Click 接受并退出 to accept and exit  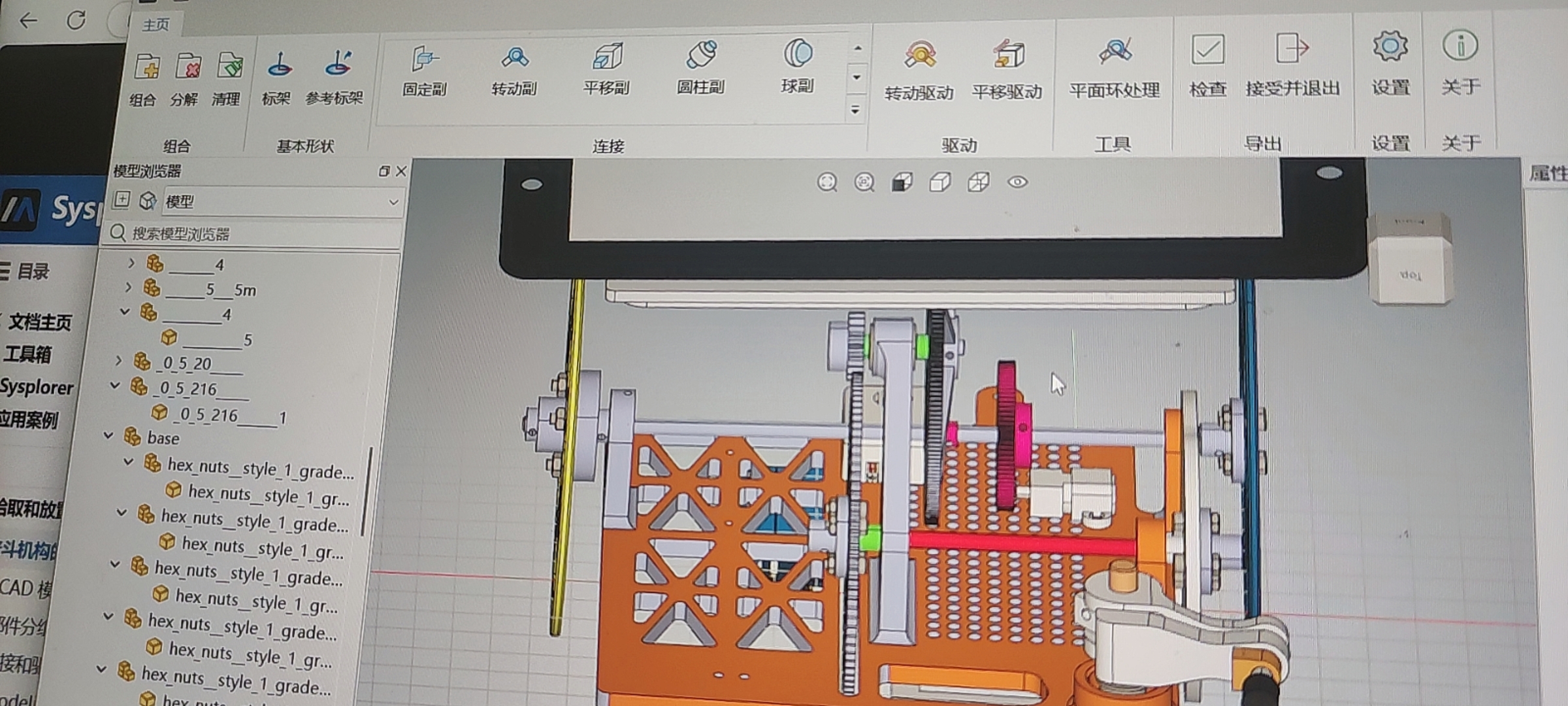[x=1292, y=65]
